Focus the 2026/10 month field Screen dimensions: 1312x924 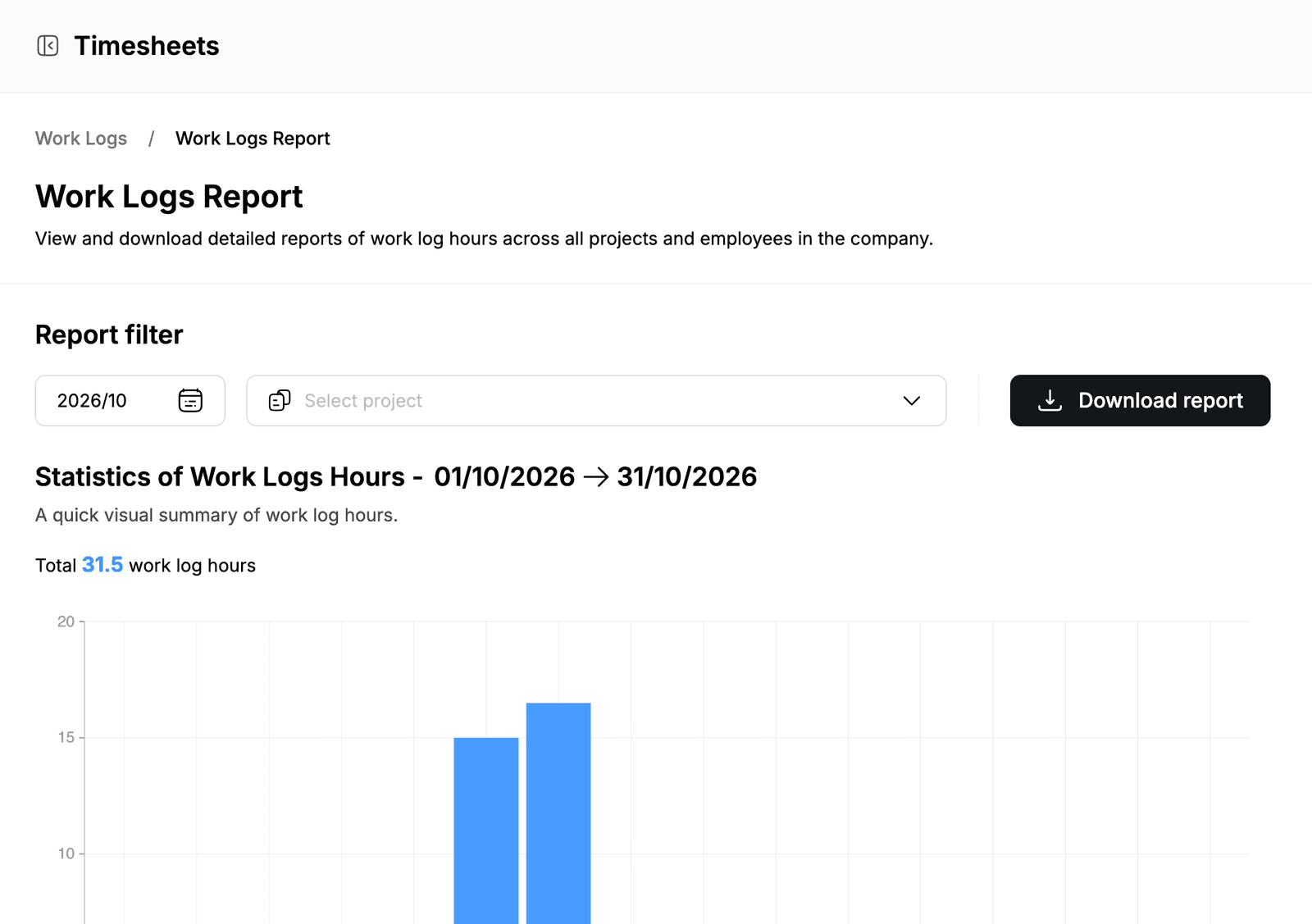130,401
